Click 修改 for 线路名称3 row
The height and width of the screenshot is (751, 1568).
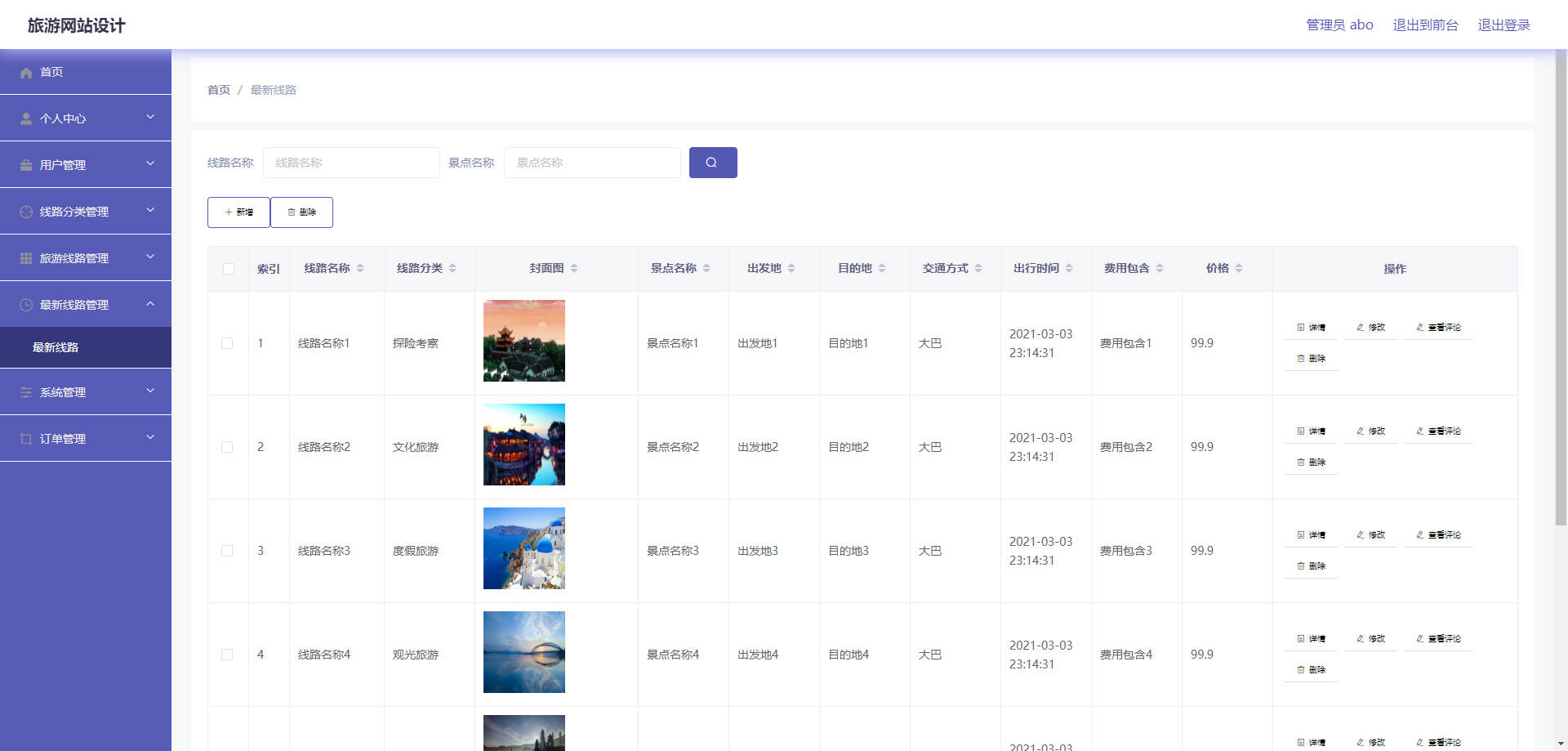point(1370,535)
